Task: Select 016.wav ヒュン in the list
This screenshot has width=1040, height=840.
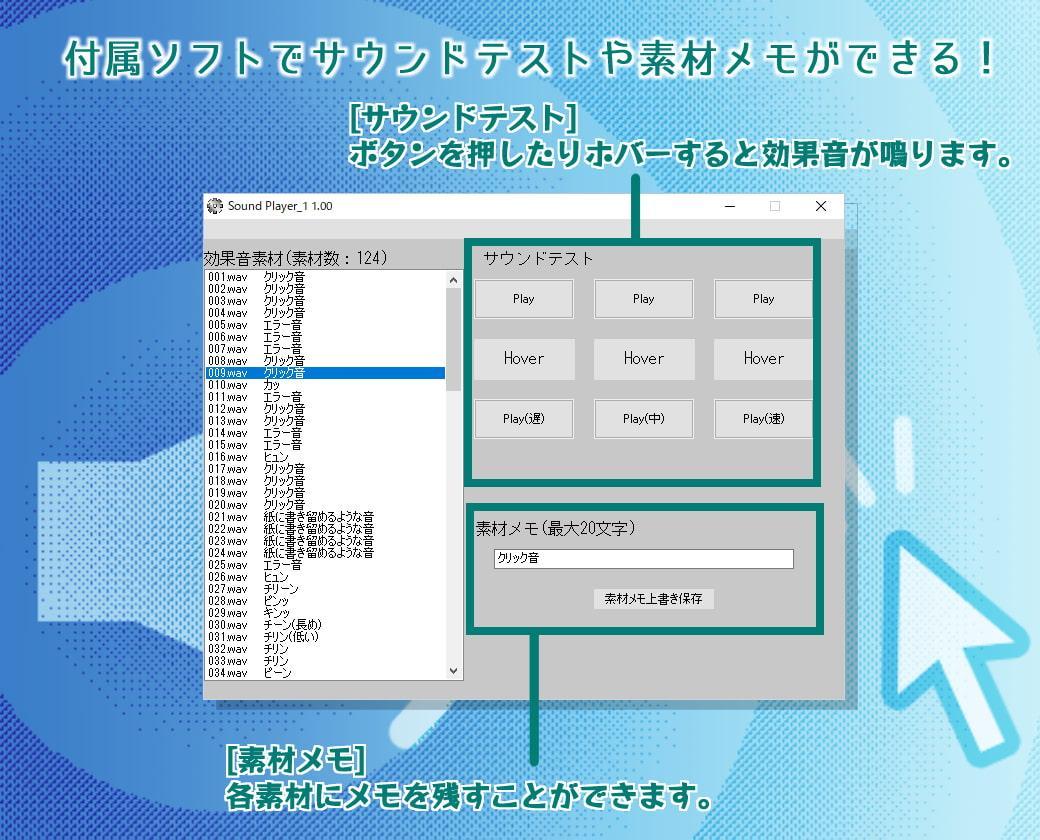Action: tap(325, 456)
